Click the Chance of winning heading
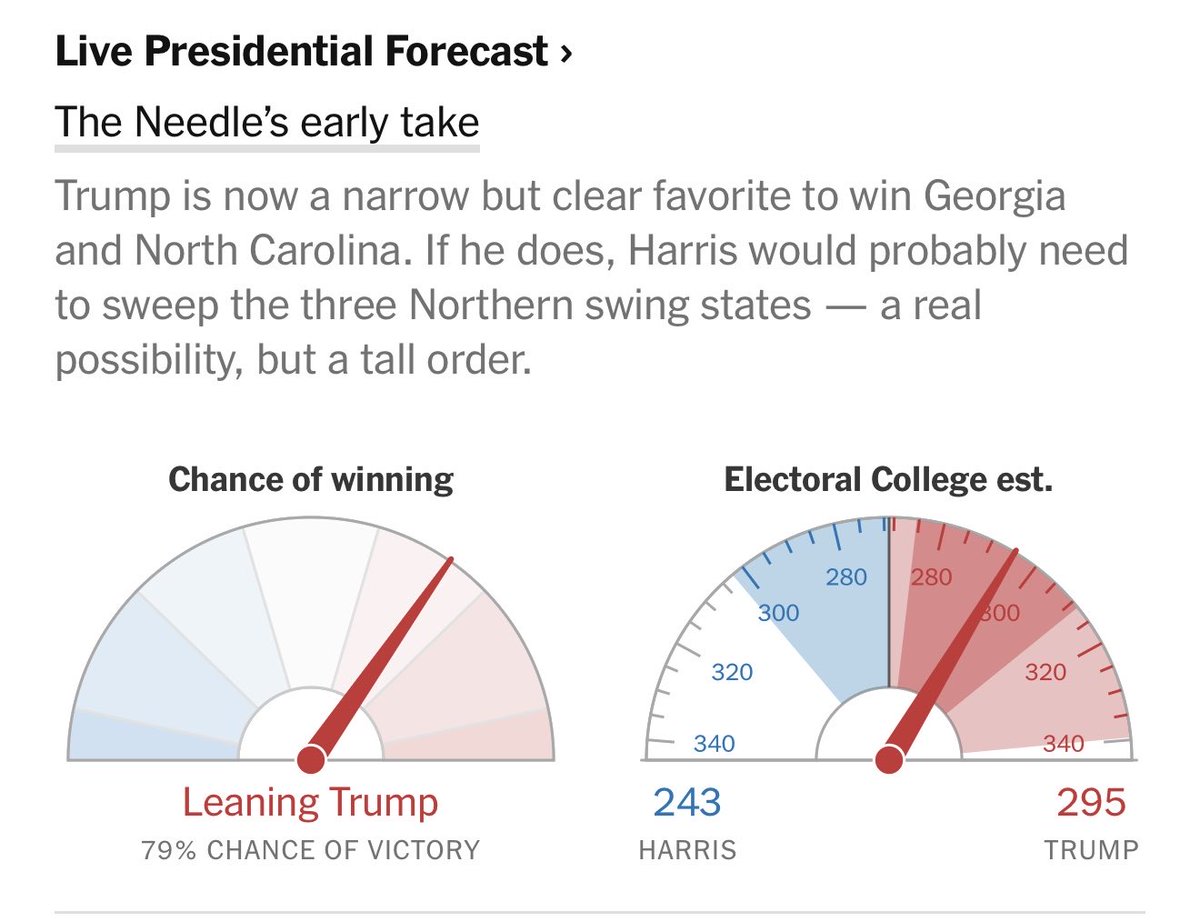 (x=311, y=480)
